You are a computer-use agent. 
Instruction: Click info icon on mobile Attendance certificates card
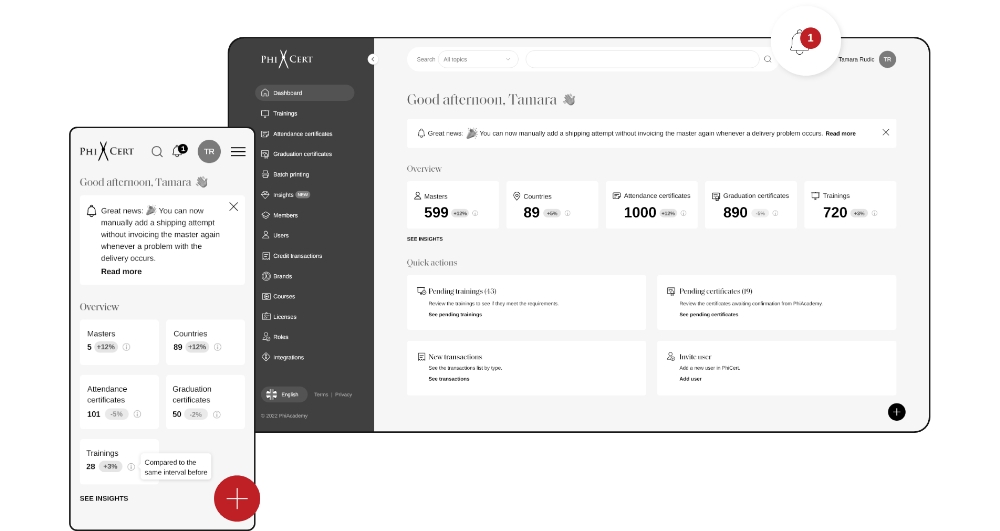[x=137, y=414]
